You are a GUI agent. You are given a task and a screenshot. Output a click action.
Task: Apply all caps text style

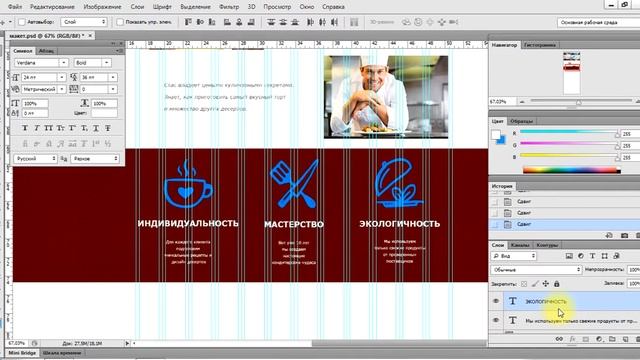(x=49, y=128)
